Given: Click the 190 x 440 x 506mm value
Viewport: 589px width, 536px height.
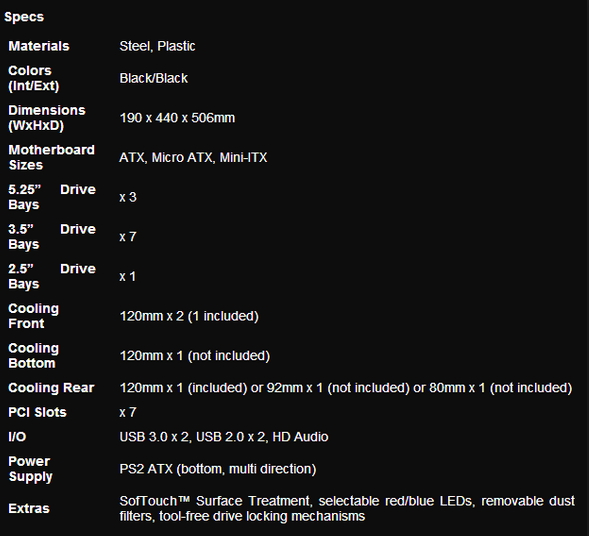Looking at the screenshot, I should coord(177,118).
